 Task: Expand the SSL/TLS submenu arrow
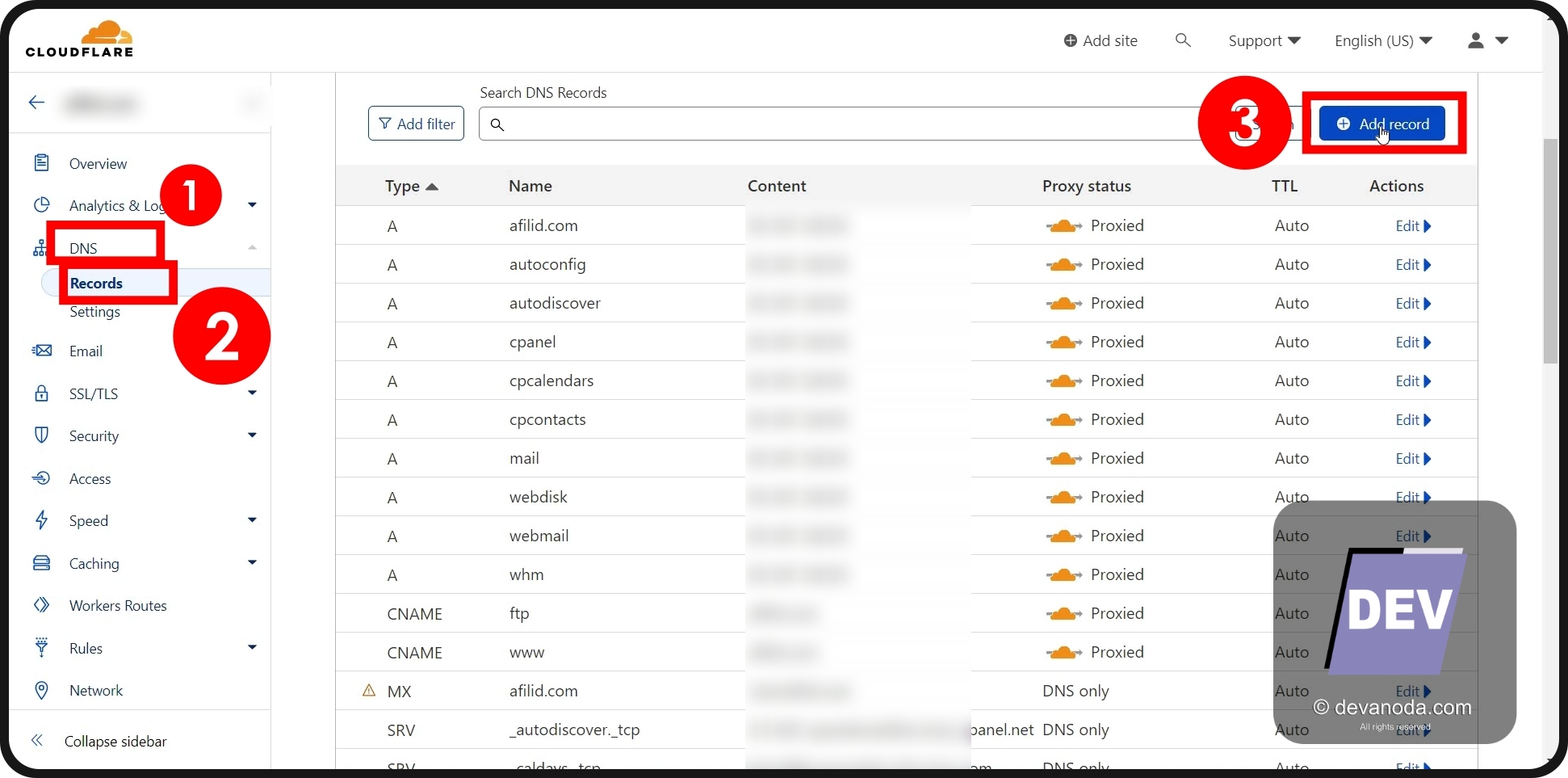(252, 393)
